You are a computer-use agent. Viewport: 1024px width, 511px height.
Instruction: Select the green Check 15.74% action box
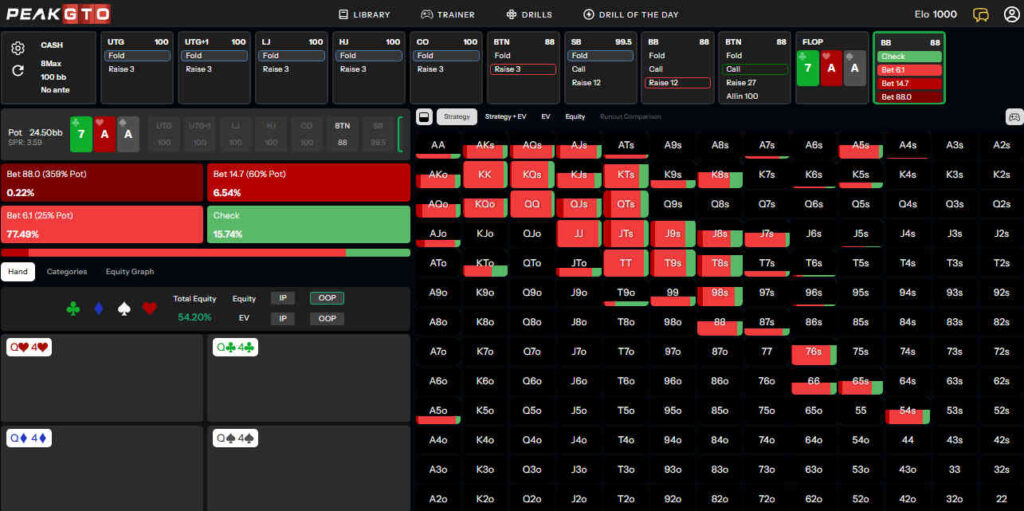(x=308, y=224)
